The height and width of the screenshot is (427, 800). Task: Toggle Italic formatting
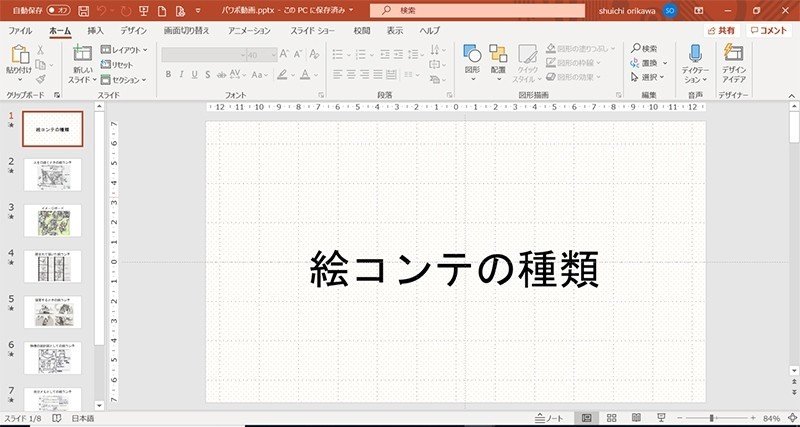point(181,74)
